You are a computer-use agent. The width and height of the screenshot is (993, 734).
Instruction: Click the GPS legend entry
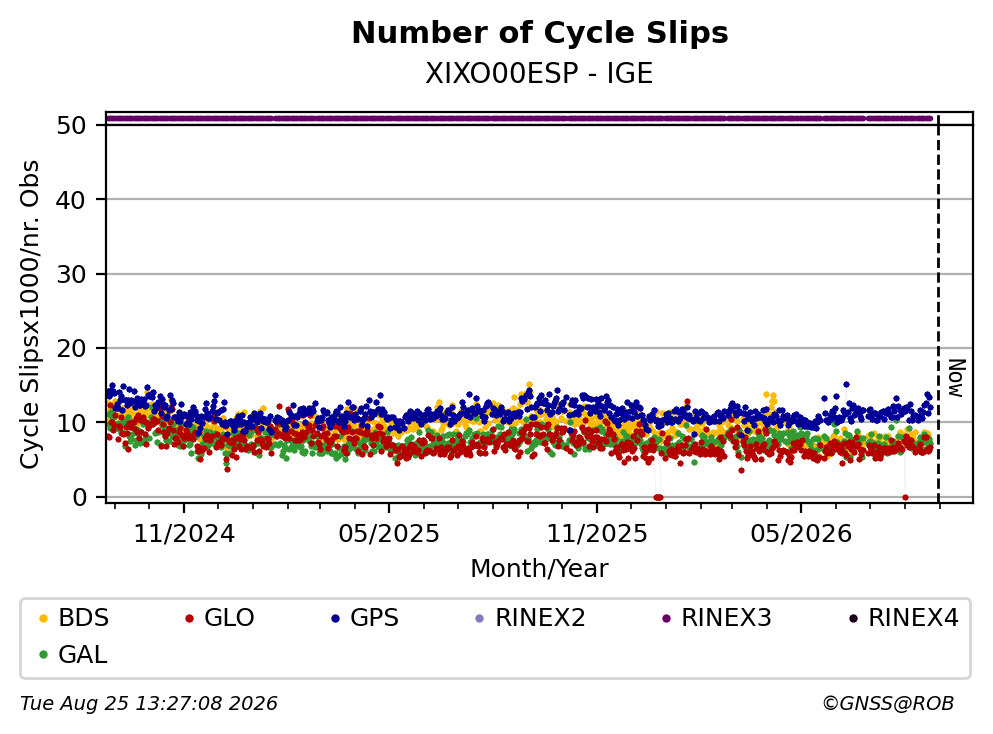coord(365,617)
